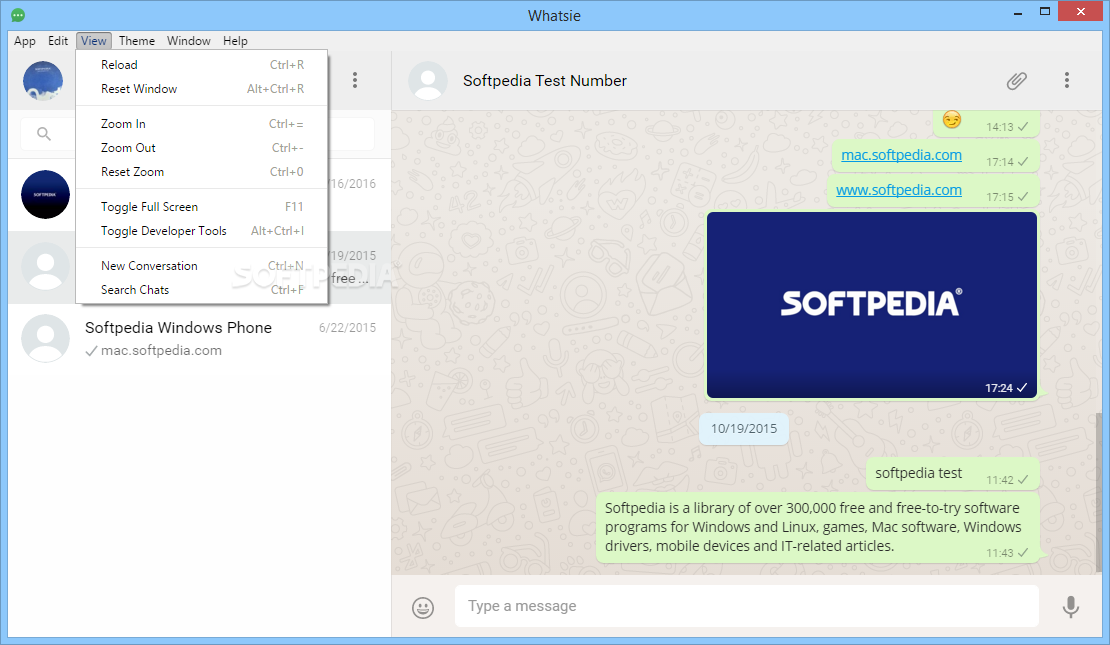The width and height of the screenshot is (1110, 645).
Task: Click the search magnifier icon
Action: (x=44, y=133)
